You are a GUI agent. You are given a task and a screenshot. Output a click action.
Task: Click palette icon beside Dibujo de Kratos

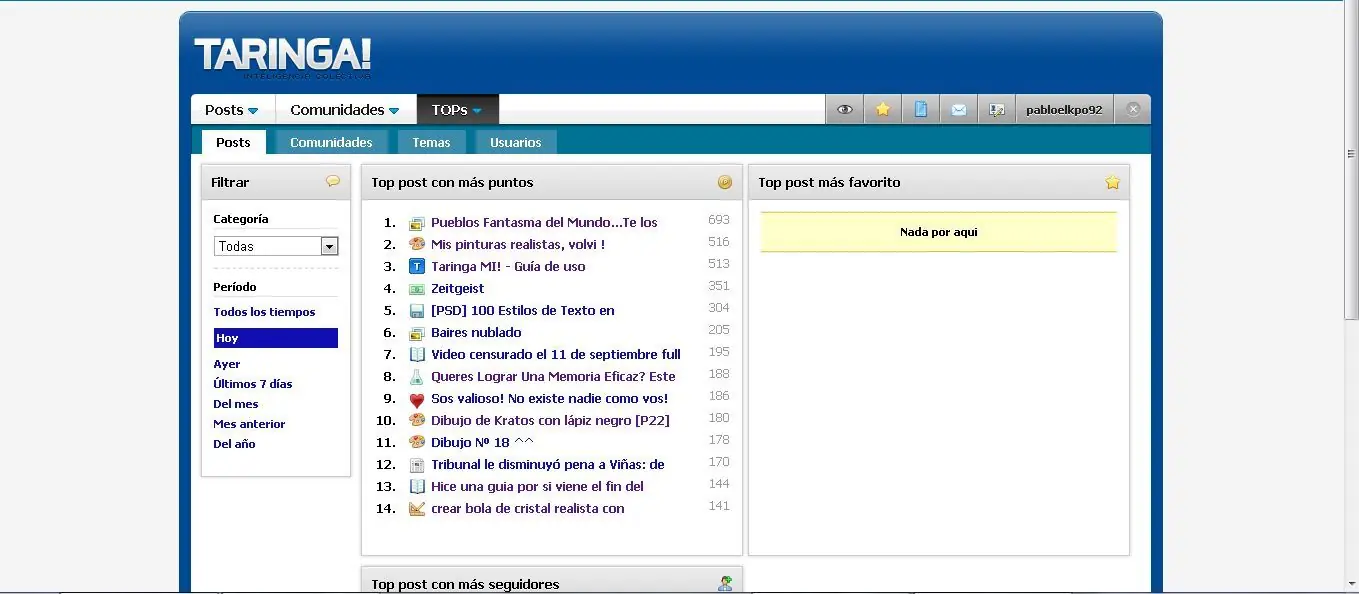click(x=417, y=420)
